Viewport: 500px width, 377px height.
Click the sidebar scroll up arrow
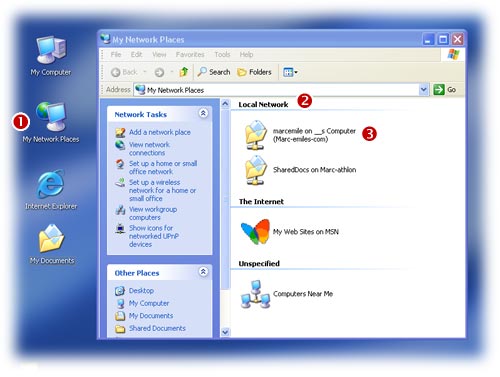click(x=225, y=104)
